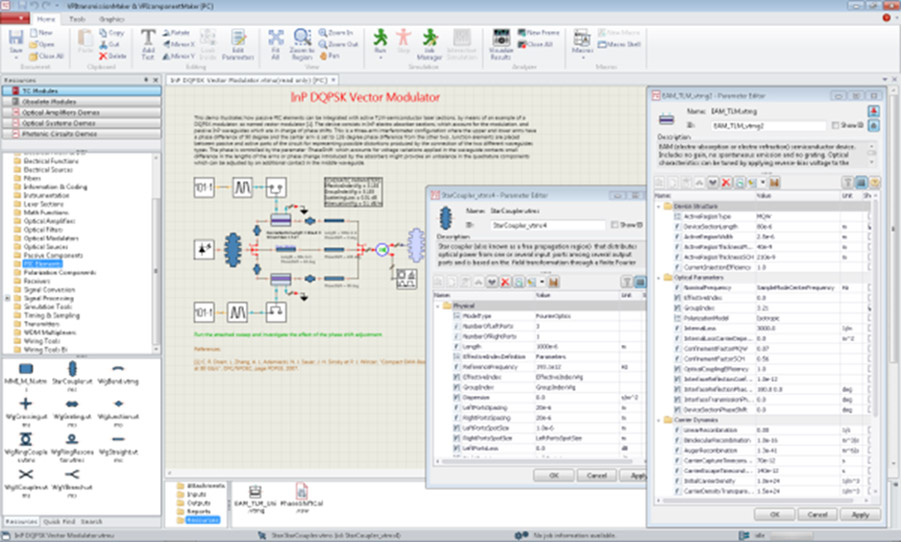
Task: Select the WgCross waveguide module icon
Action: click(x=24, y=411)
